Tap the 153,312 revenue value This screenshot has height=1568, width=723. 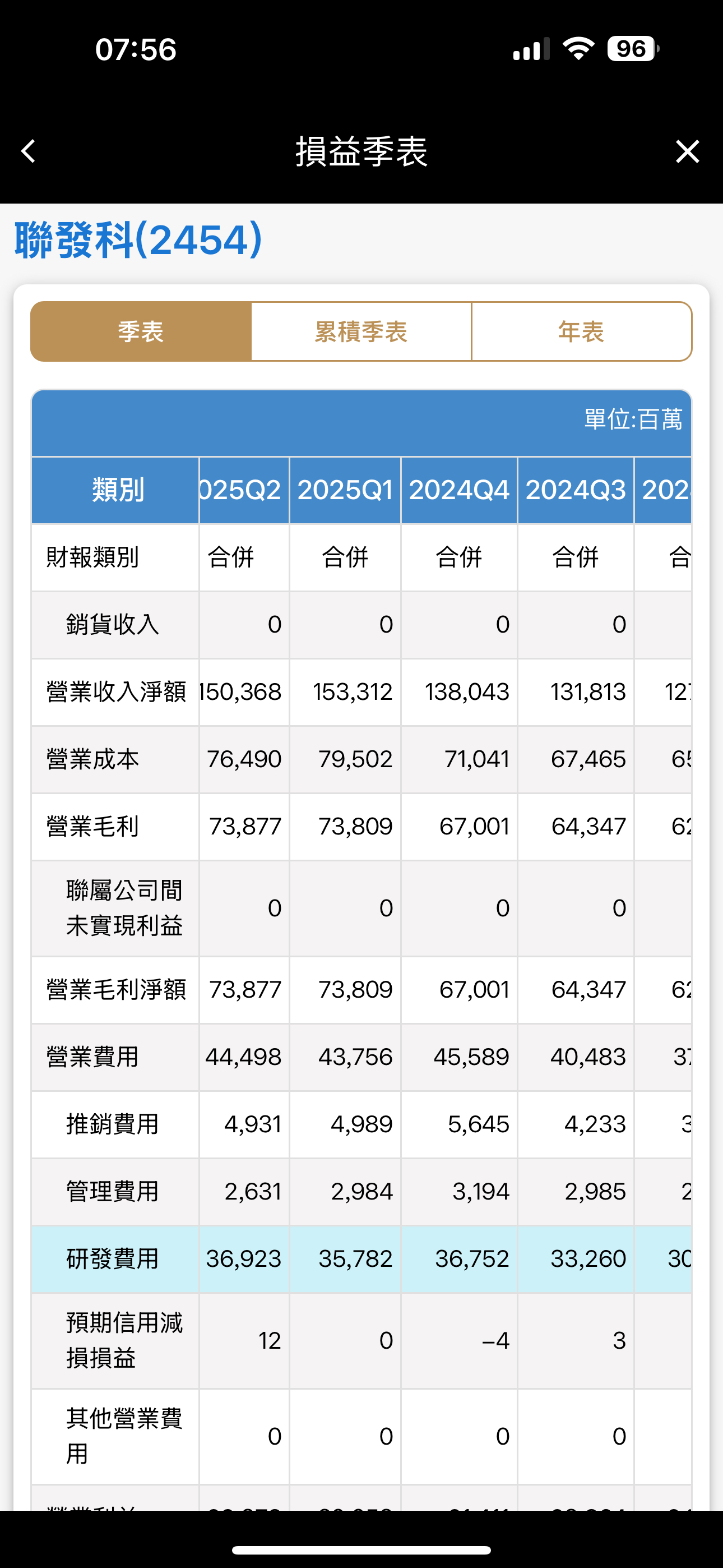[353, 692]
